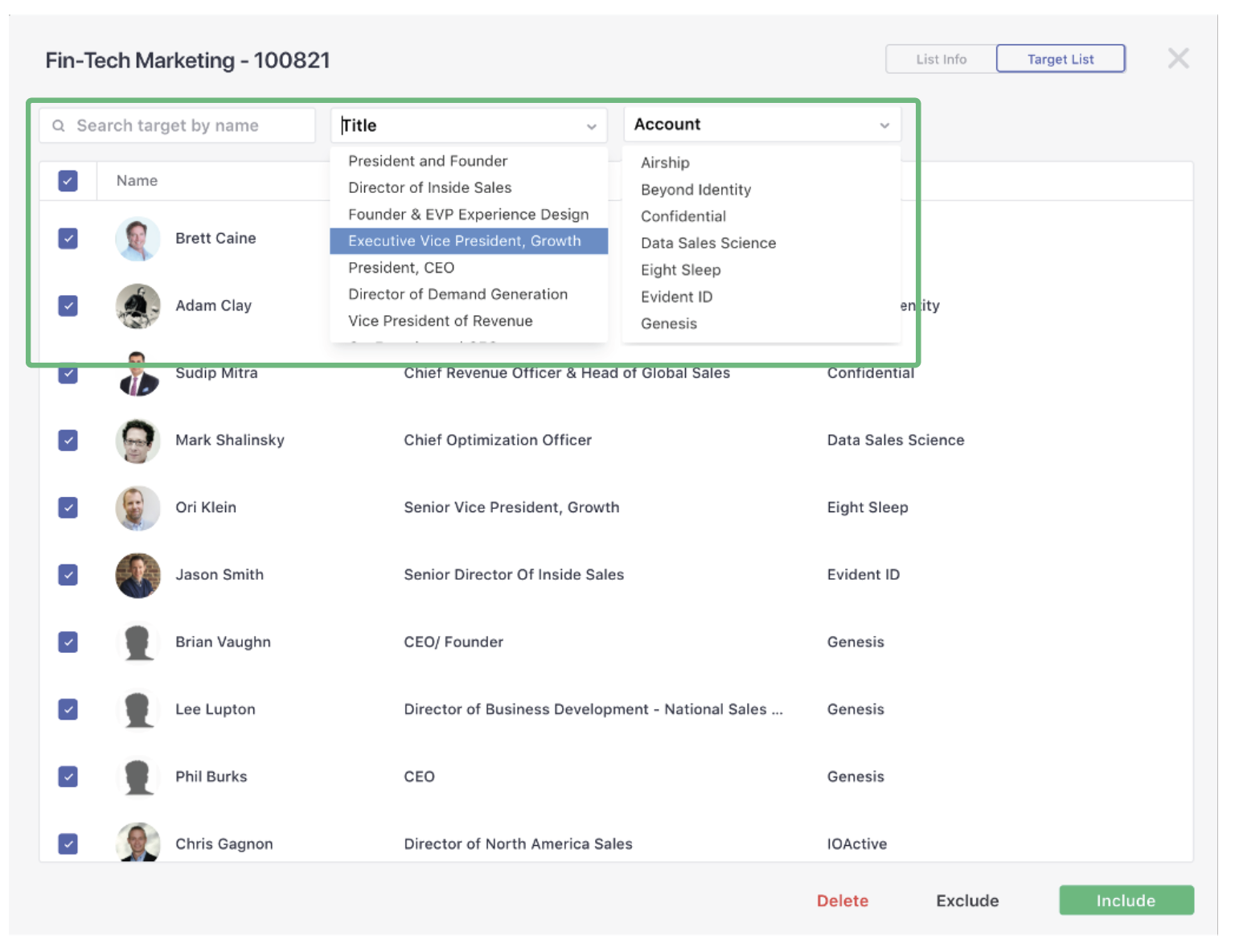Close the Fin-Tech Marketing dialog
The image size is (1235, 952).
pyautogui.click(x=1178, y=59)
